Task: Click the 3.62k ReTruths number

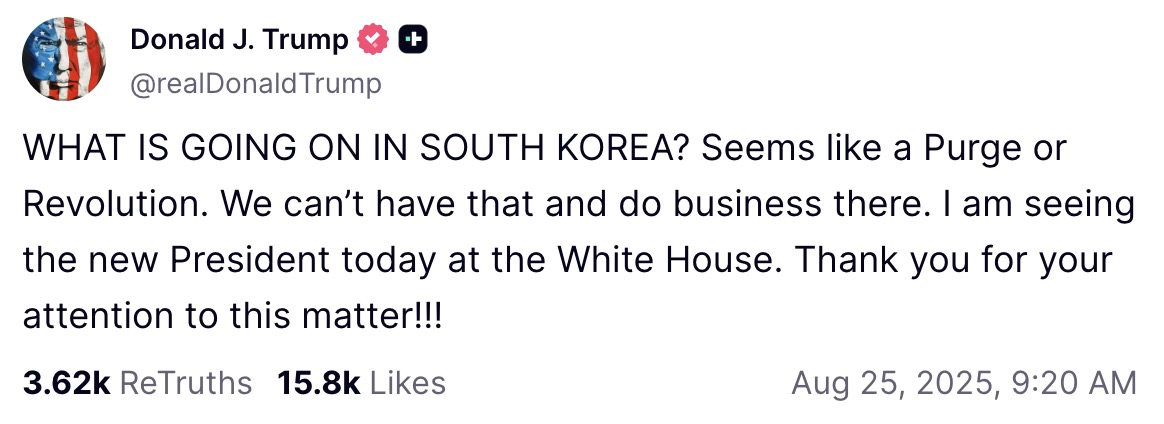Action: click(65, 382)
